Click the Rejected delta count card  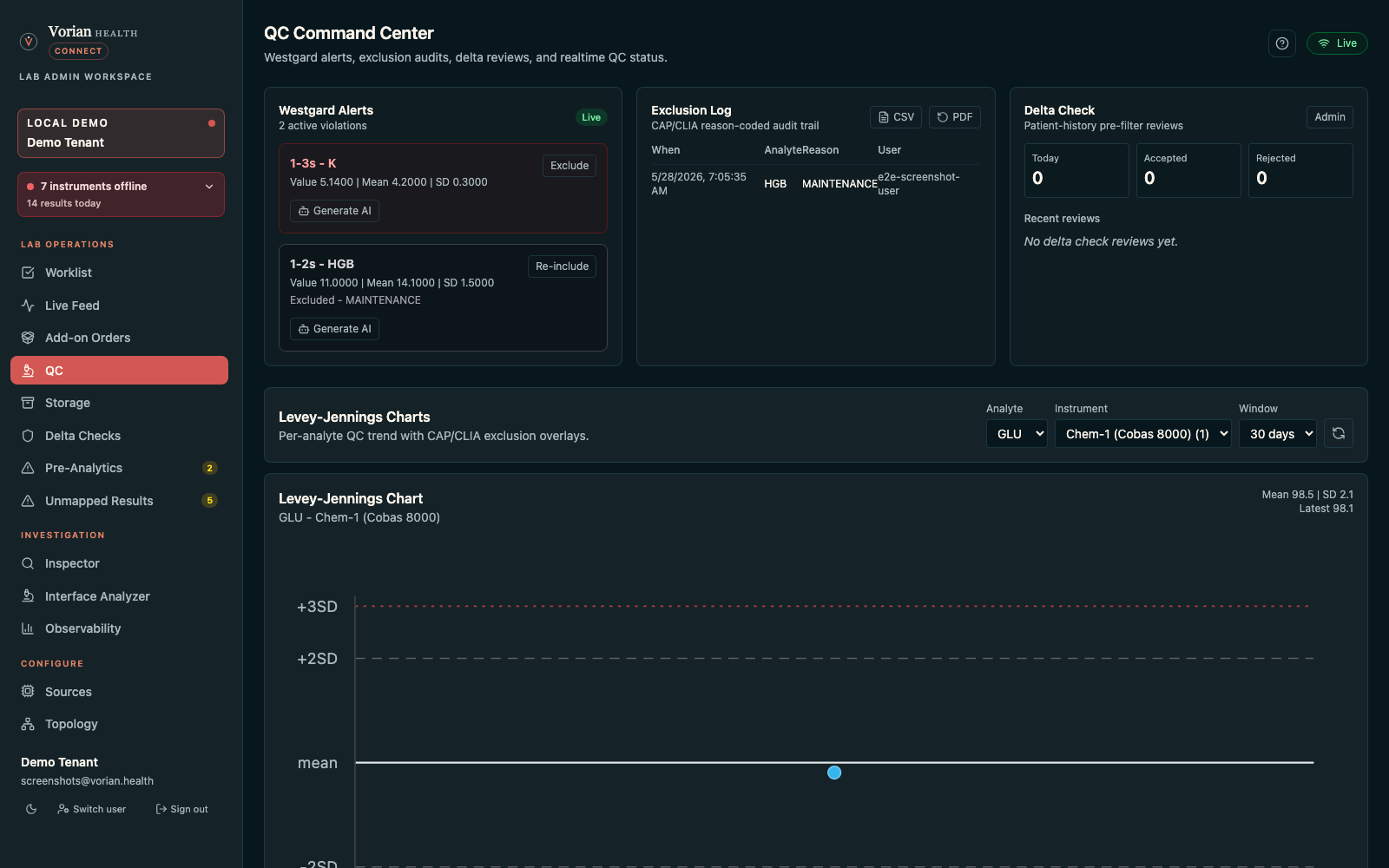[1300, 170]
